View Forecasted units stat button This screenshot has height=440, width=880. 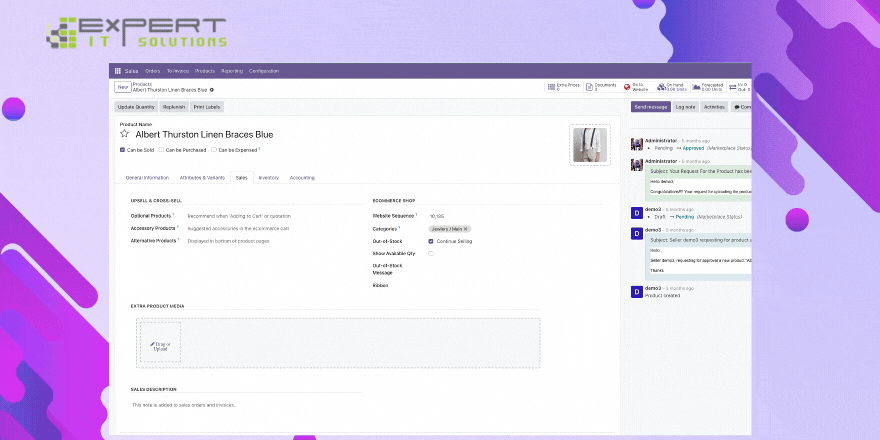coord(708,87)
